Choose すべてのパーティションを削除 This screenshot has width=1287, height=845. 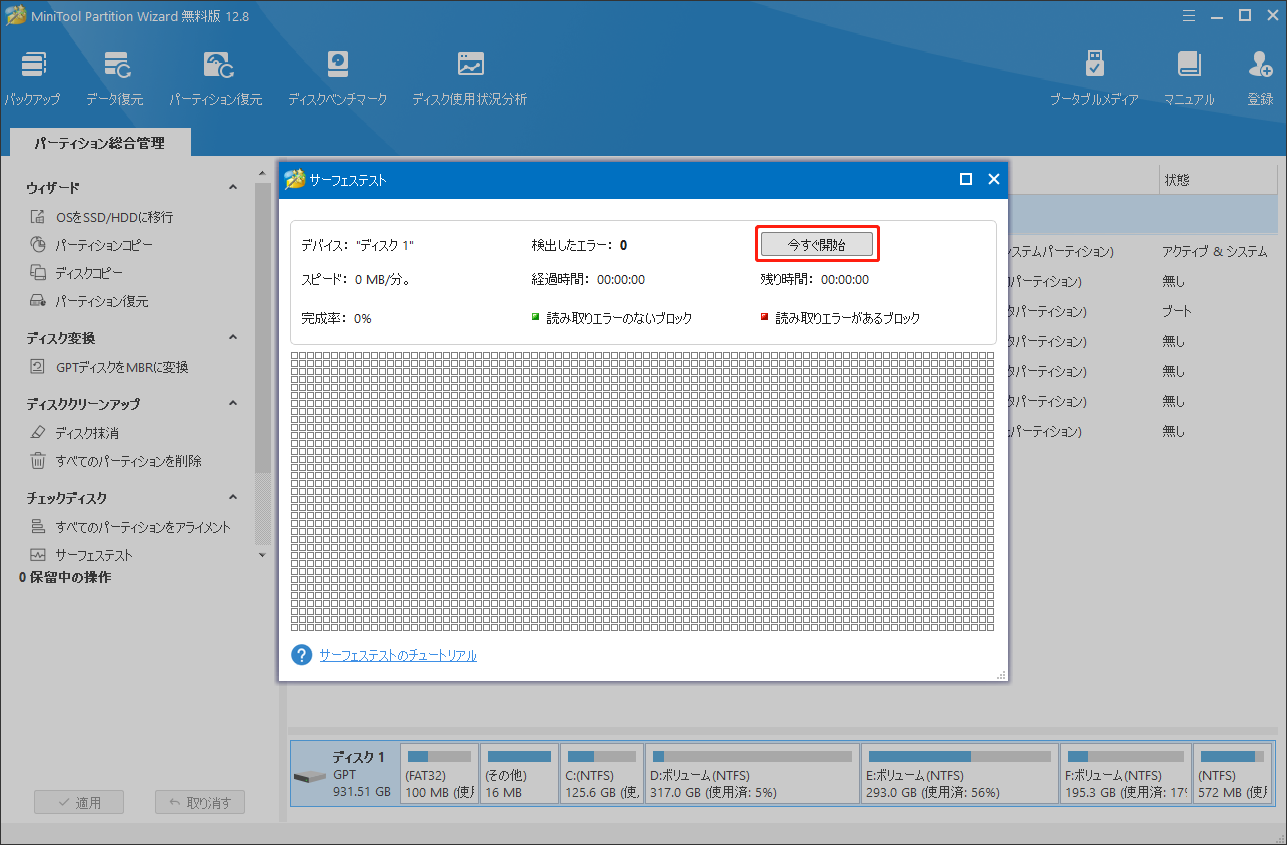tap(115, 461)
